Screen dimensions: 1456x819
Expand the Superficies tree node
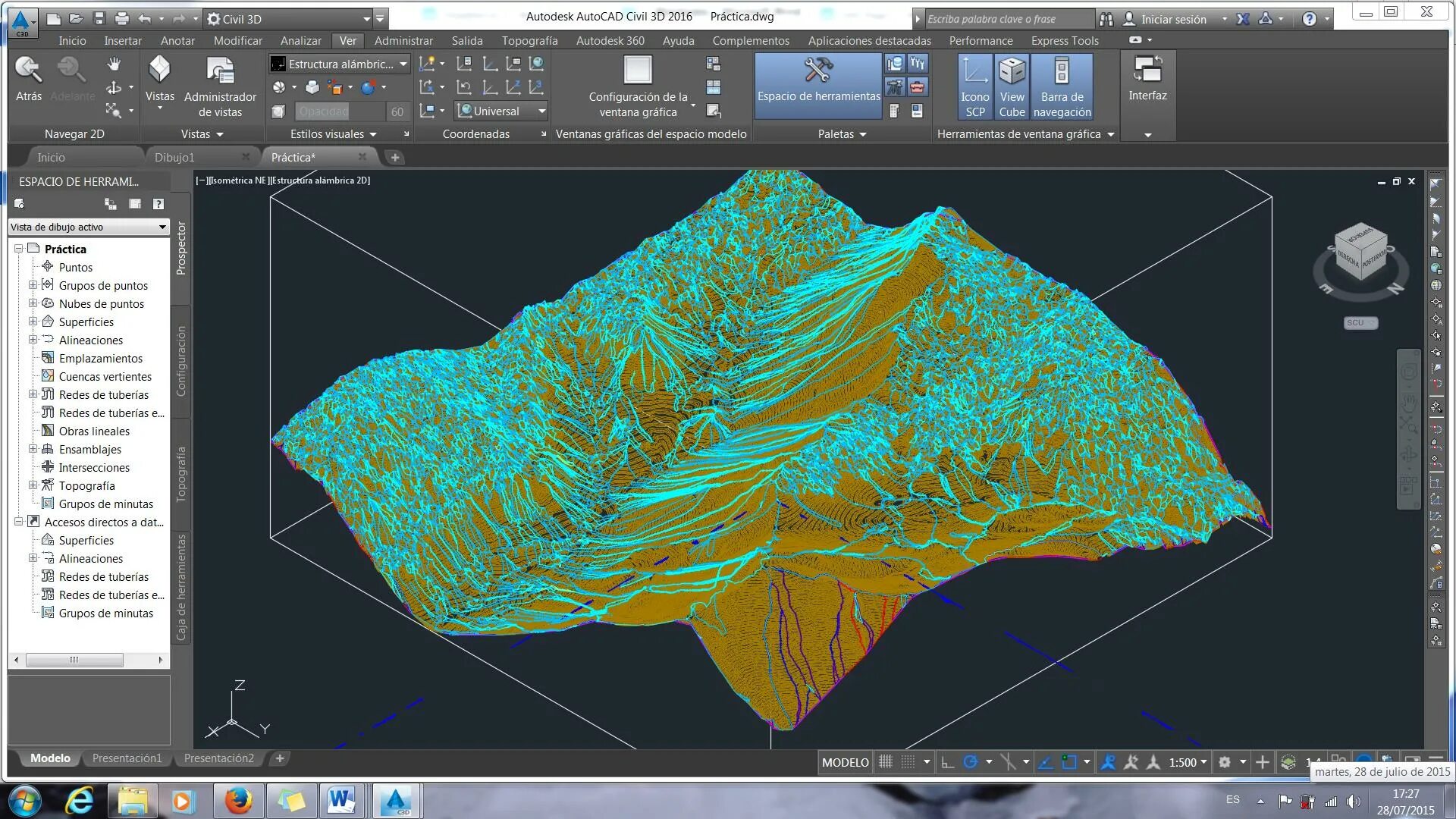[x=33, y=322]
